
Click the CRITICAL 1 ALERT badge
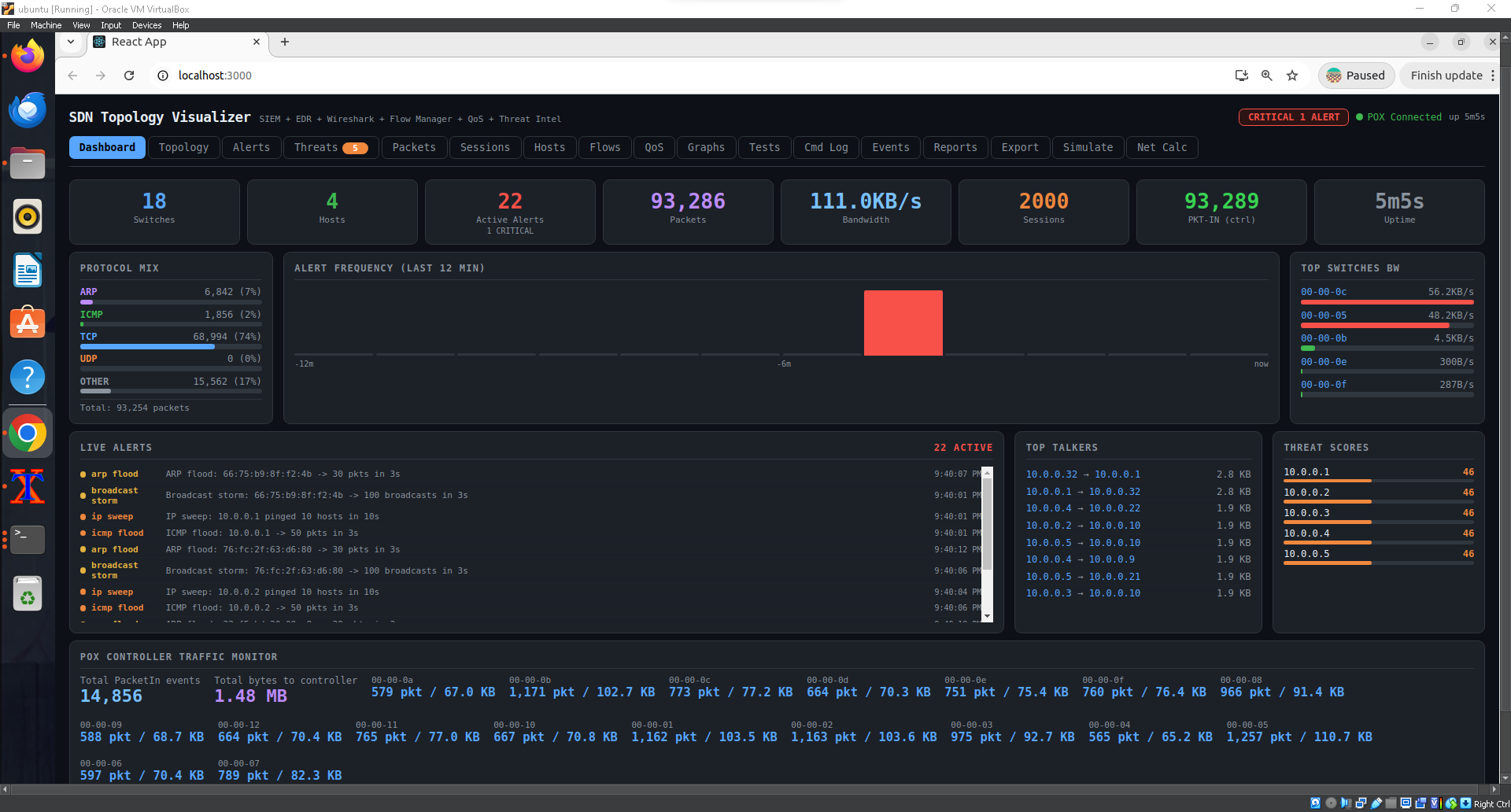(1293, 117)
